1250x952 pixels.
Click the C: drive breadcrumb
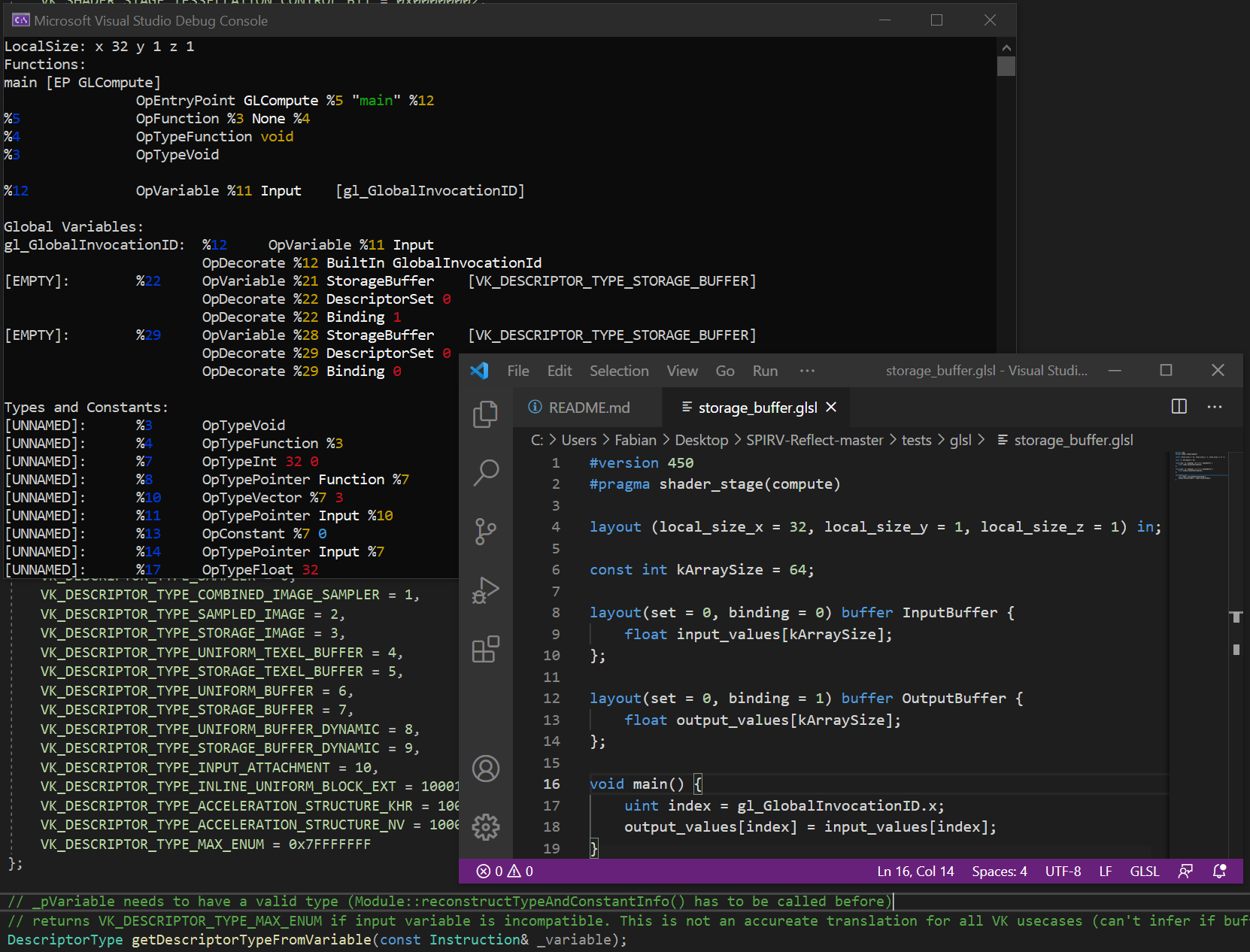[537, 440]
